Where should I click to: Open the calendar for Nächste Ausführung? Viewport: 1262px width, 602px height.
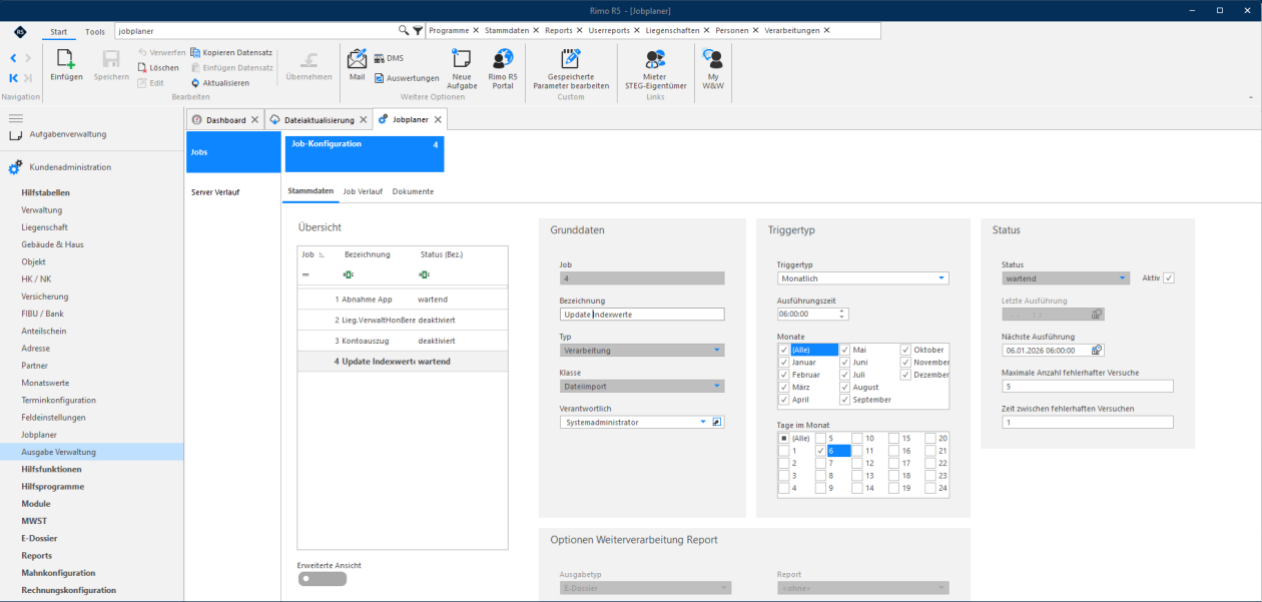click(x=1097, y=350)
